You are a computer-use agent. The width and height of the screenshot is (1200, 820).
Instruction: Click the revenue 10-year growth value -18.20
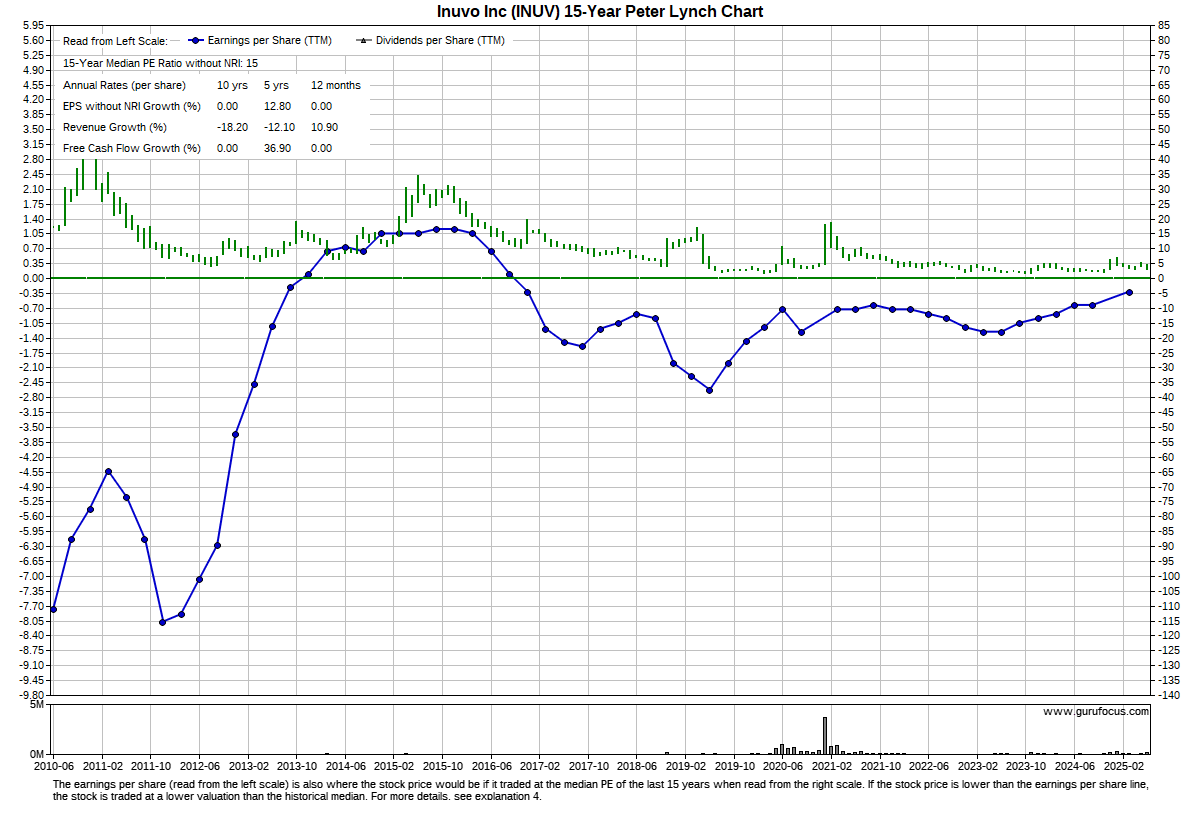[x=233, y=127]
